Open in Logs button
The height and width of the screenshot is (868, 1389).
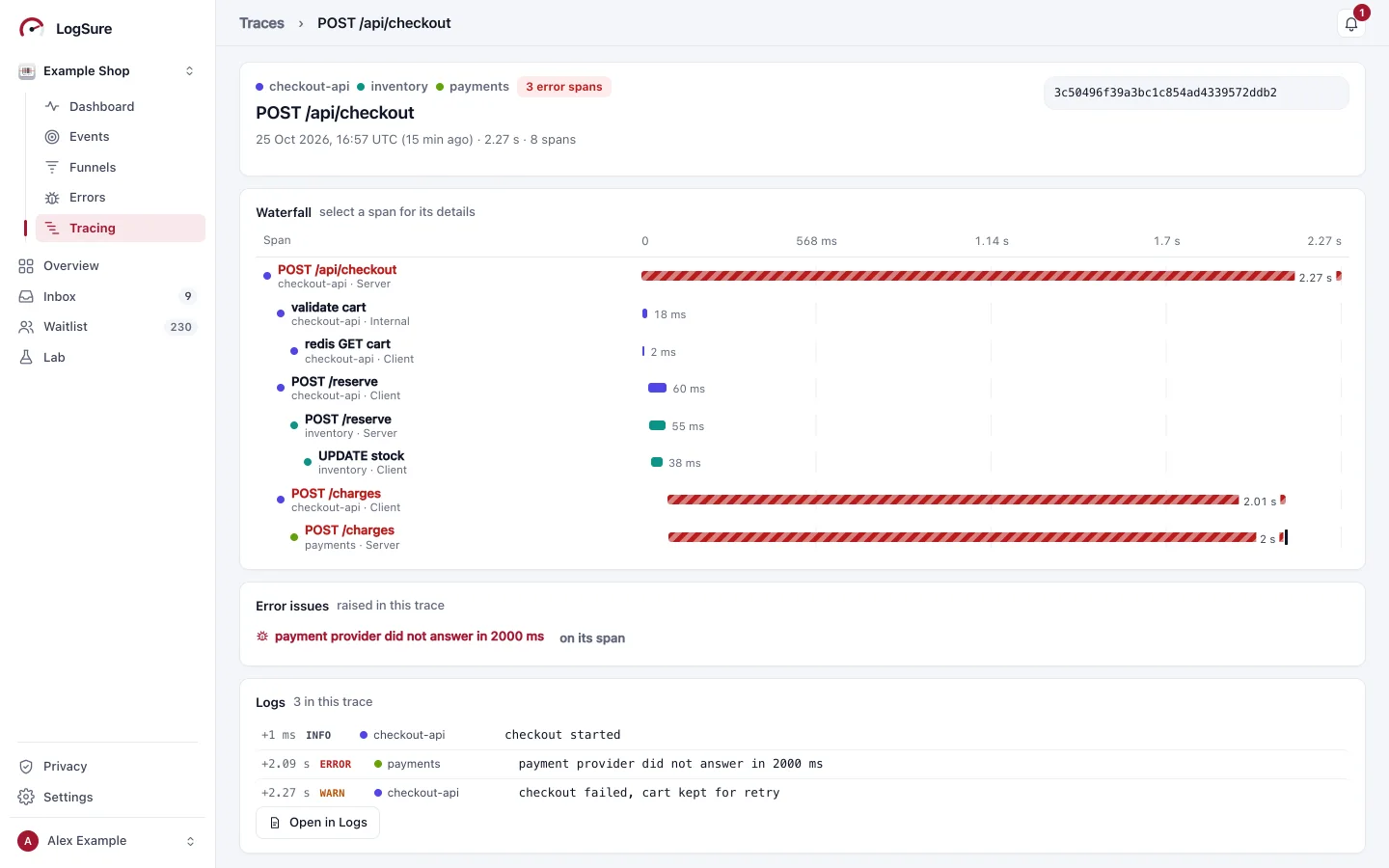coord(317,823)
